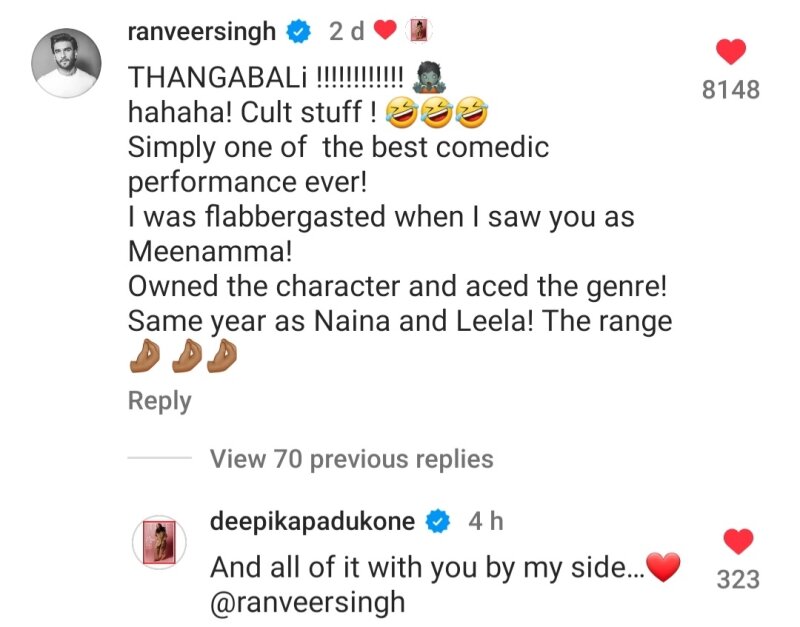Click the verified badge beside deepikapadukone
Image resolution: width=800 pixels, height=627 pixels.
437,522
